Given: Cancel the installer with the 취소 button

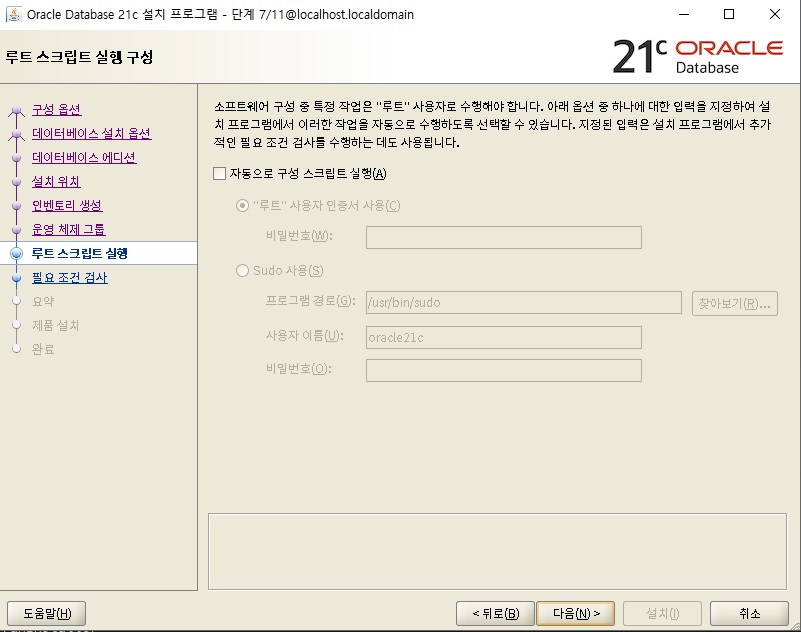Looking at the screenshot, I should 749,613.
